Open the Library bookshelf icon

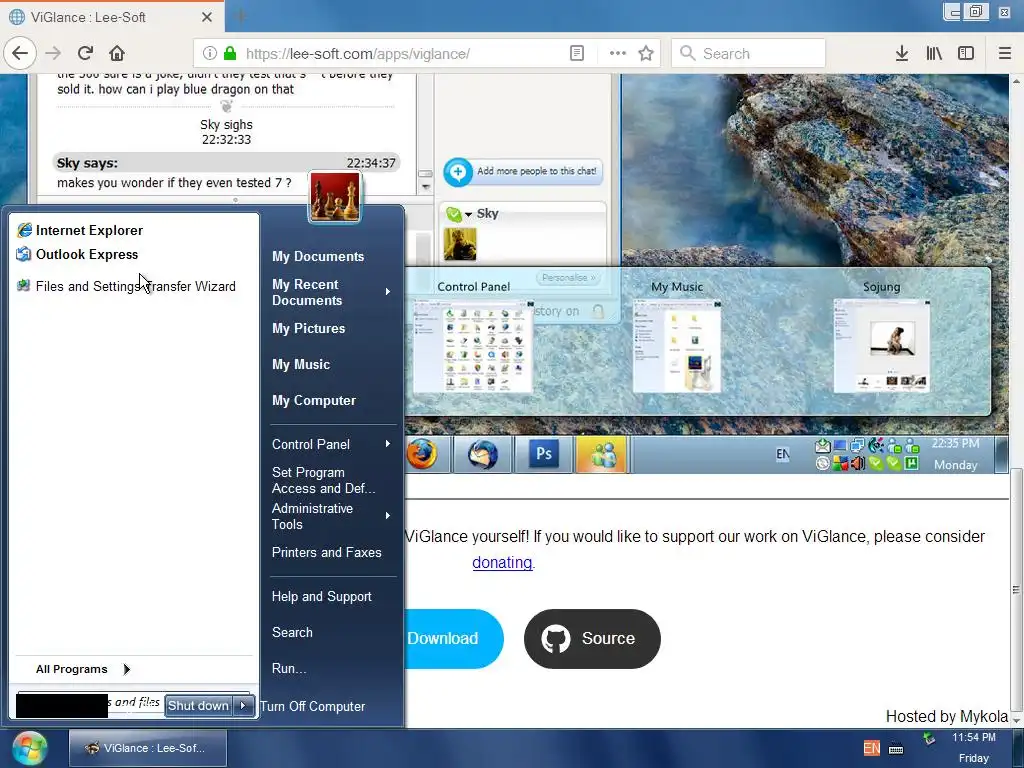(x=934, y=53)
